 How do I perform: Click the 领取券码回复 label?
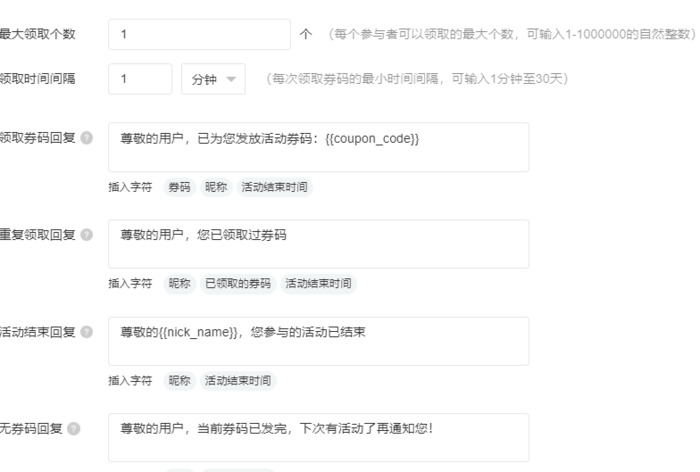coord(38,138)
